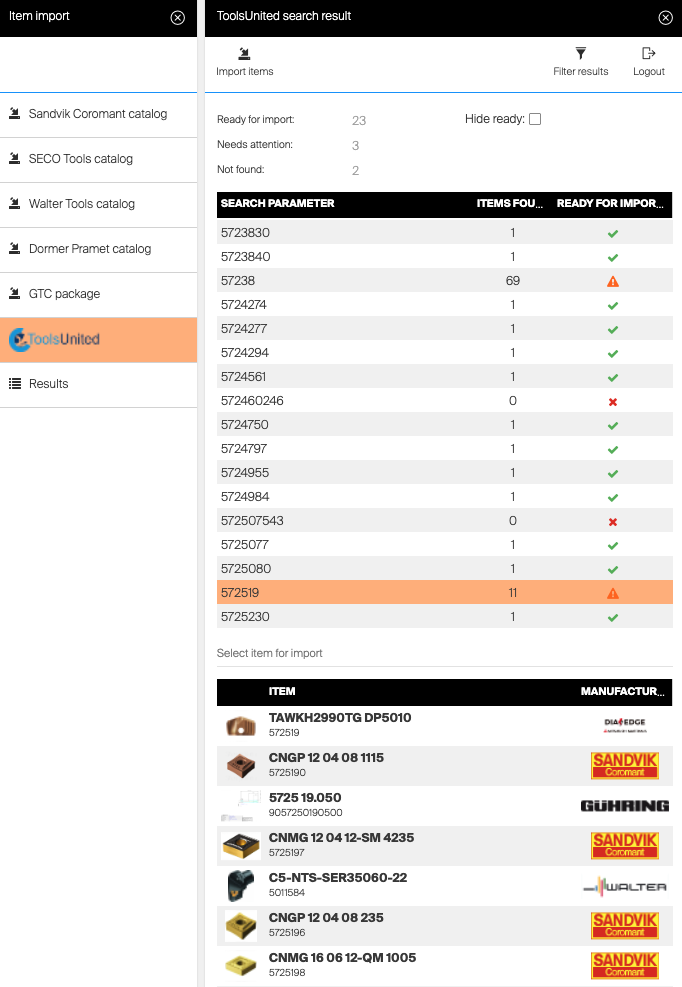Click the GTC package import icon
This screenshot has height=987, width=682.
coord(15,294)
